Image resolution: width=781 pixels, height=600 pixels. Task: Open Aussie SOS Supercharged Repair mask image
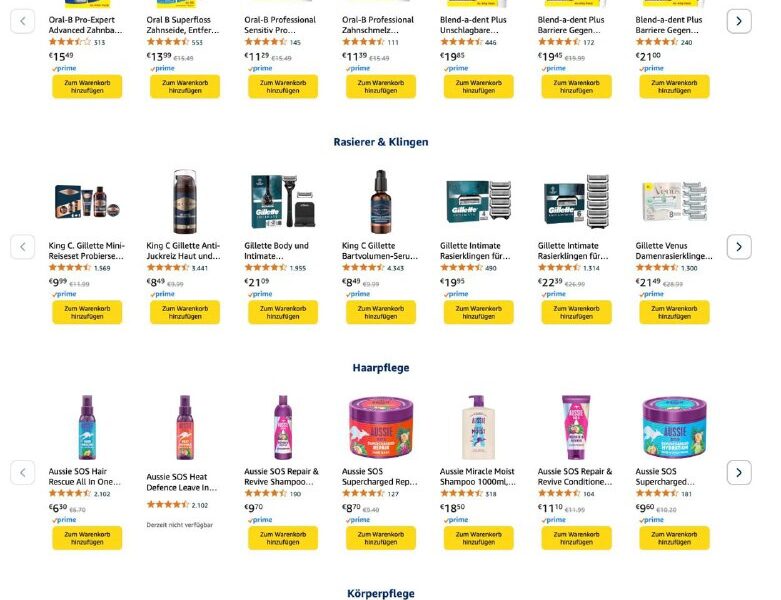tap(381, 427)
